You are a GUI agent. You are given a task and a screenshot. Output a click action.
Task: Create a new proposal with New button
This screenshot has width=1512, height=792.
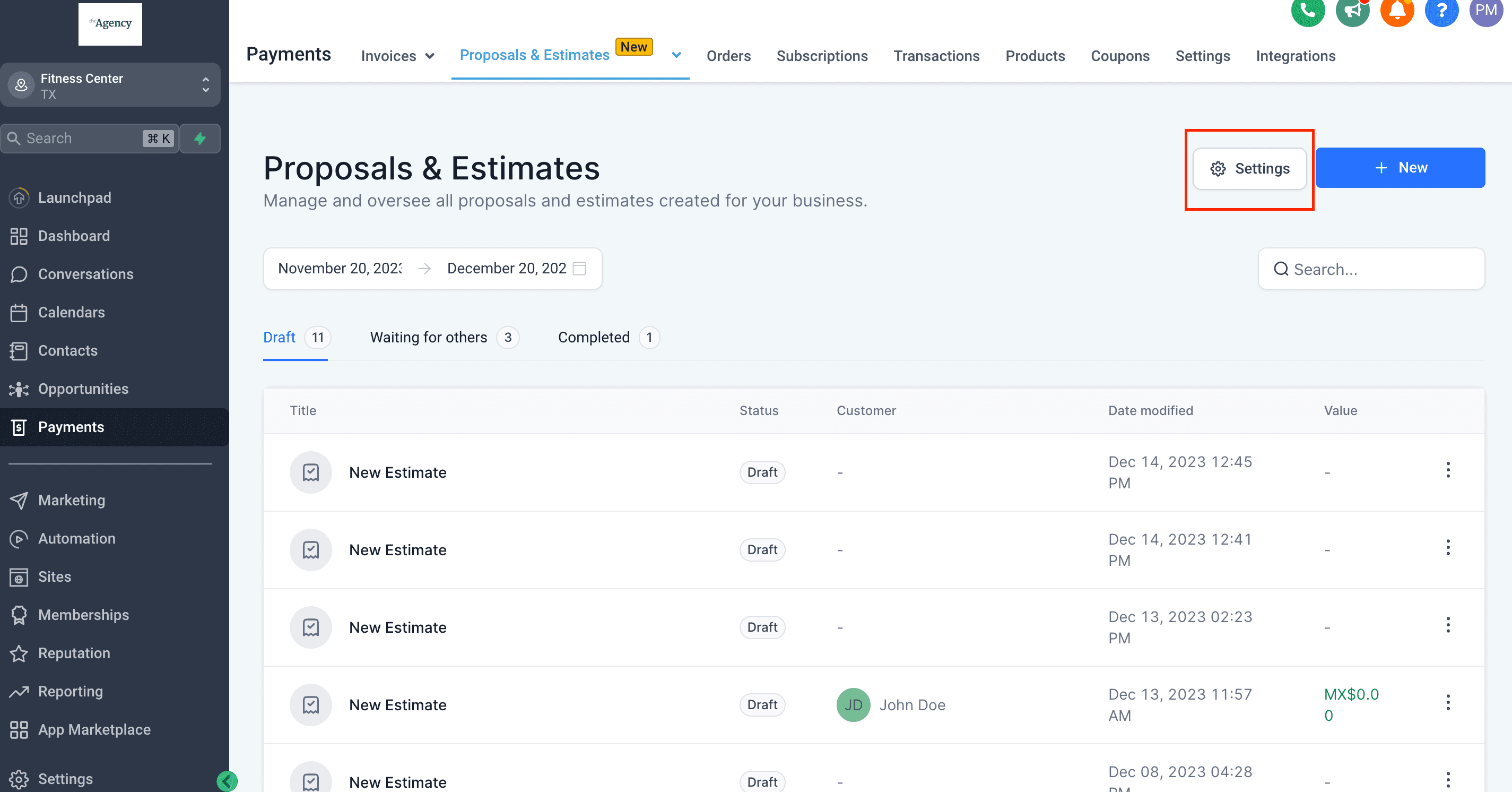coord(1400,168)
